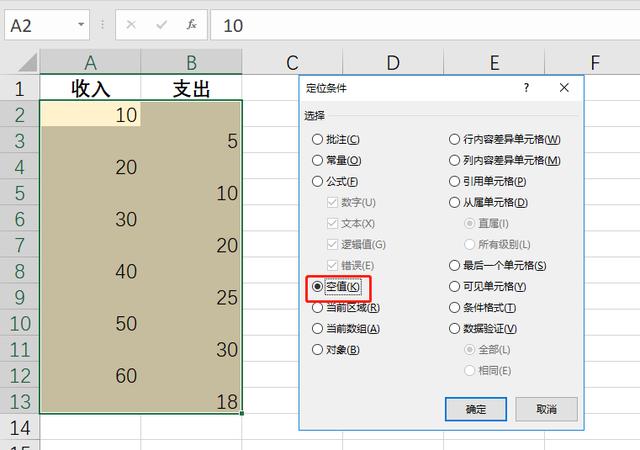
Task: Select column D header
Action: (x=393, y=62)
